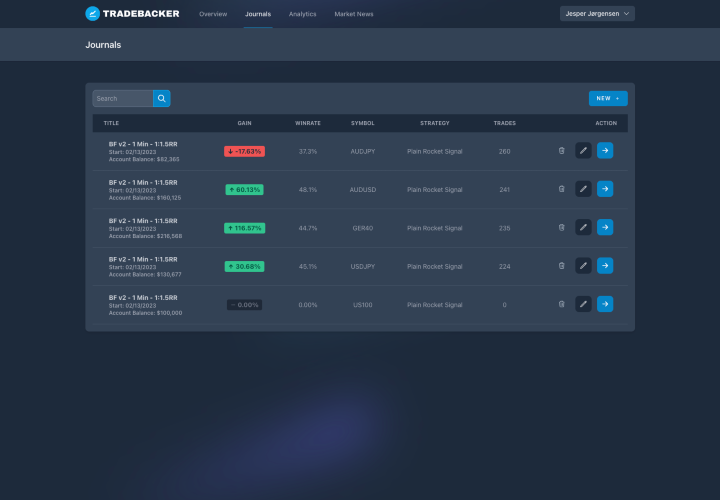Sort by the GAIN column header
The image size is (720, 500).
(244, 123)
